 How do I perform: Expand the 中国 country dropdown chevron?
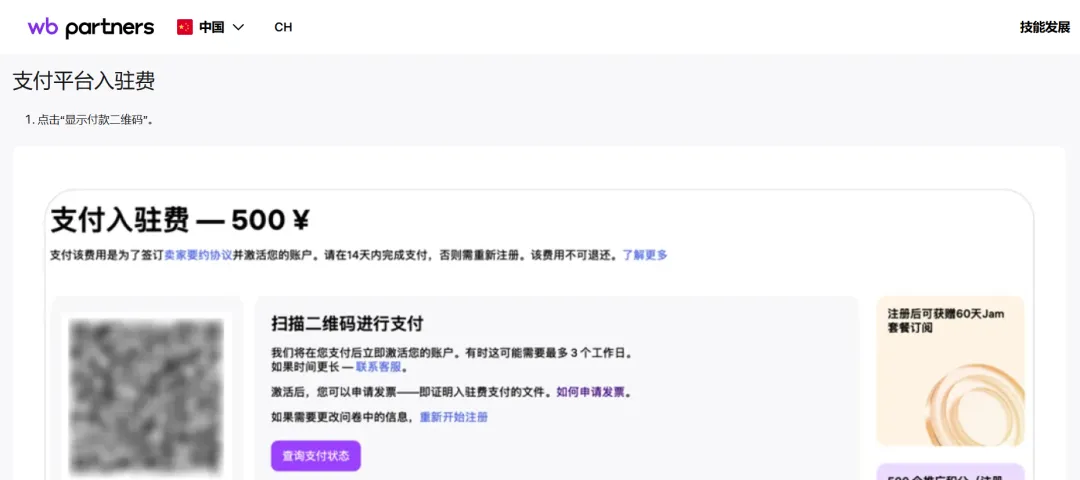click(238, 28)
